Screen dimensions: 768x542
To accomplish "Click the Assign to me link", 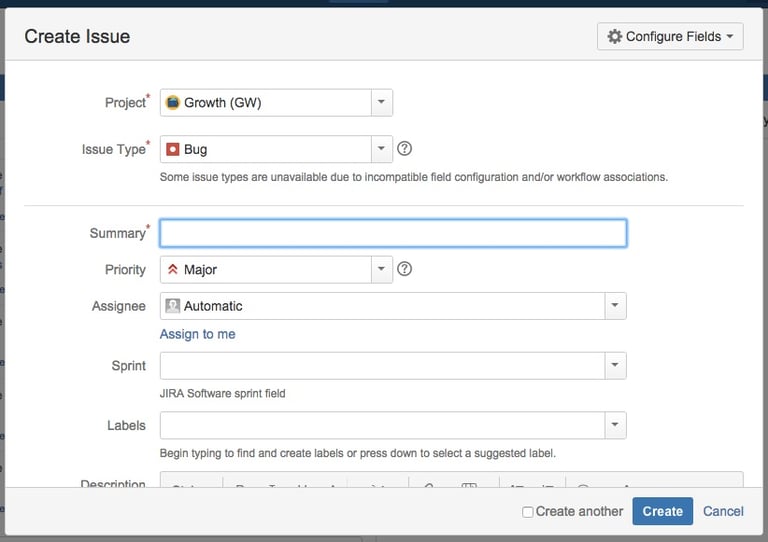I will click(x=198, y=334).
